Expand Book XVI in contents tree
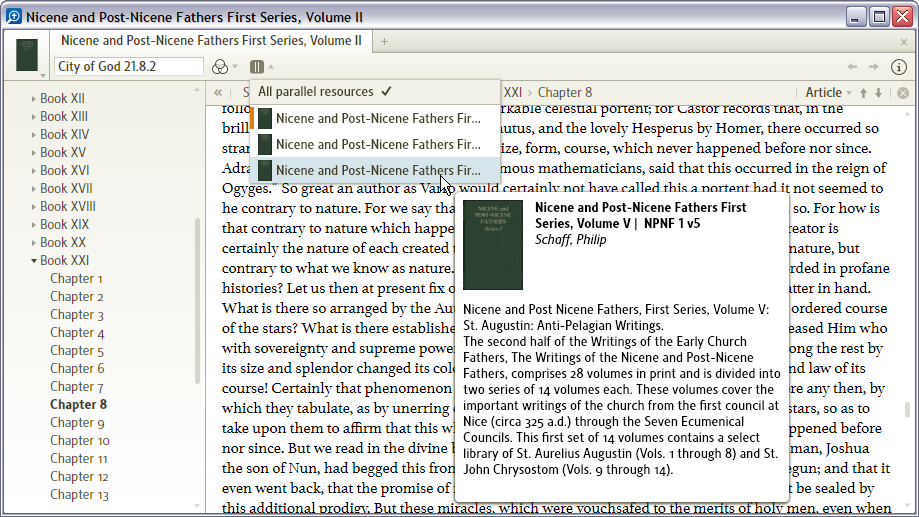The width and height of the screenshot is (919, 517). pos(33,171)
